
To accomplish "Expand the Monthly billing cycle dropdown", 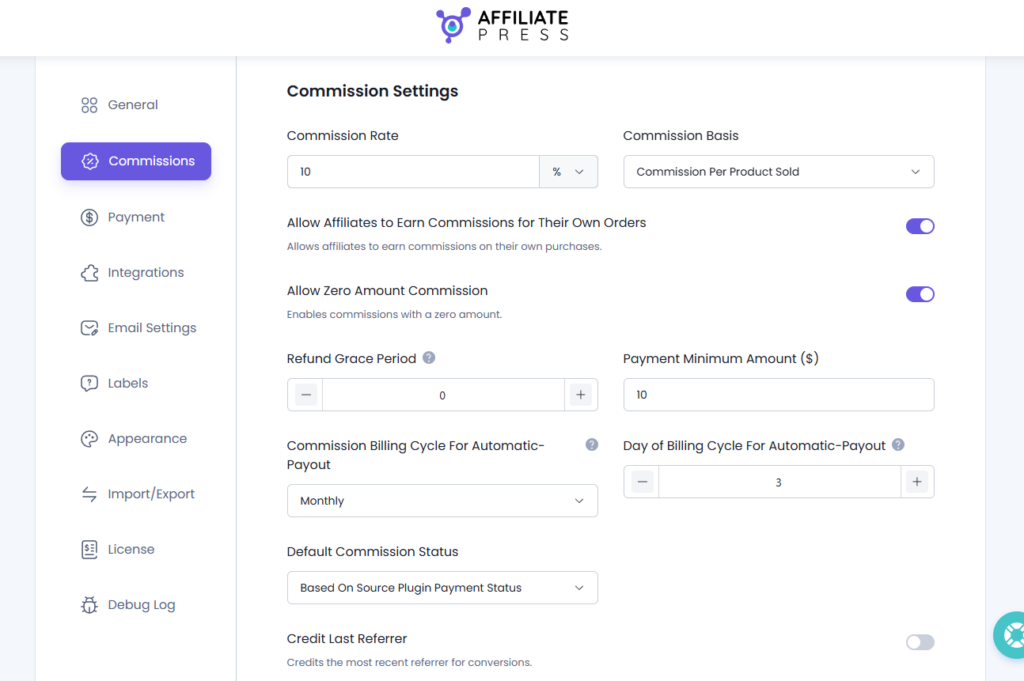I will tap(442, 501).
